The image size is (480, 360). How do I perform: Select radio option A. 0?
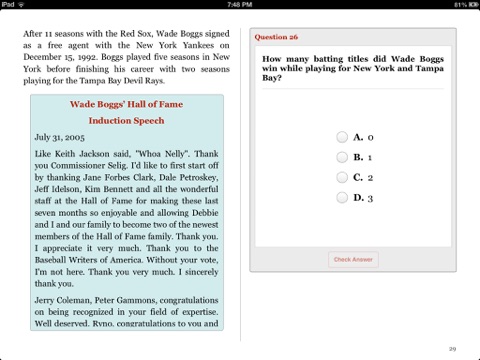(x=342, y=137)
